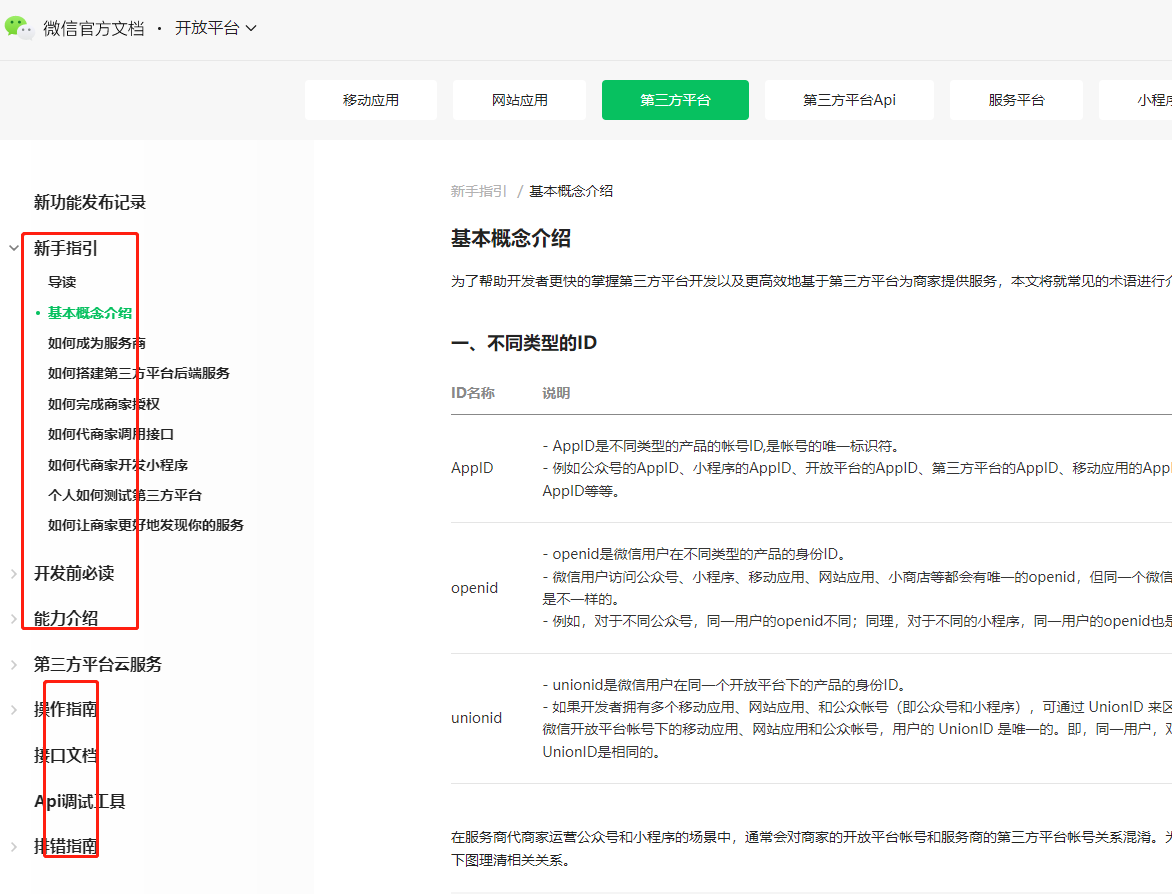Open 如何搭建第三方平台后端服务 page

pos(139,373)
